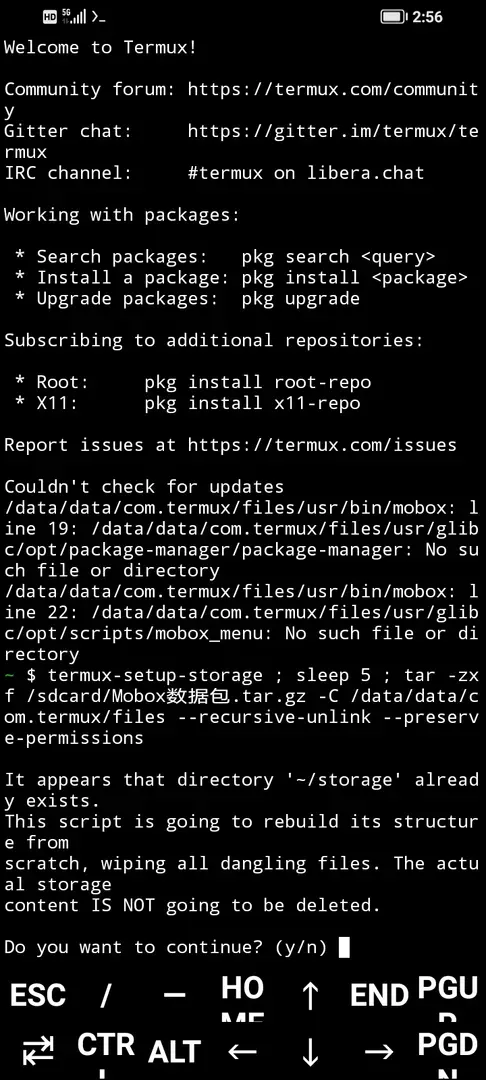Image resolution: width=486 pixels, height=1080 pixels.
Task: Tap the left arrow key
Action: [242, 1052]
